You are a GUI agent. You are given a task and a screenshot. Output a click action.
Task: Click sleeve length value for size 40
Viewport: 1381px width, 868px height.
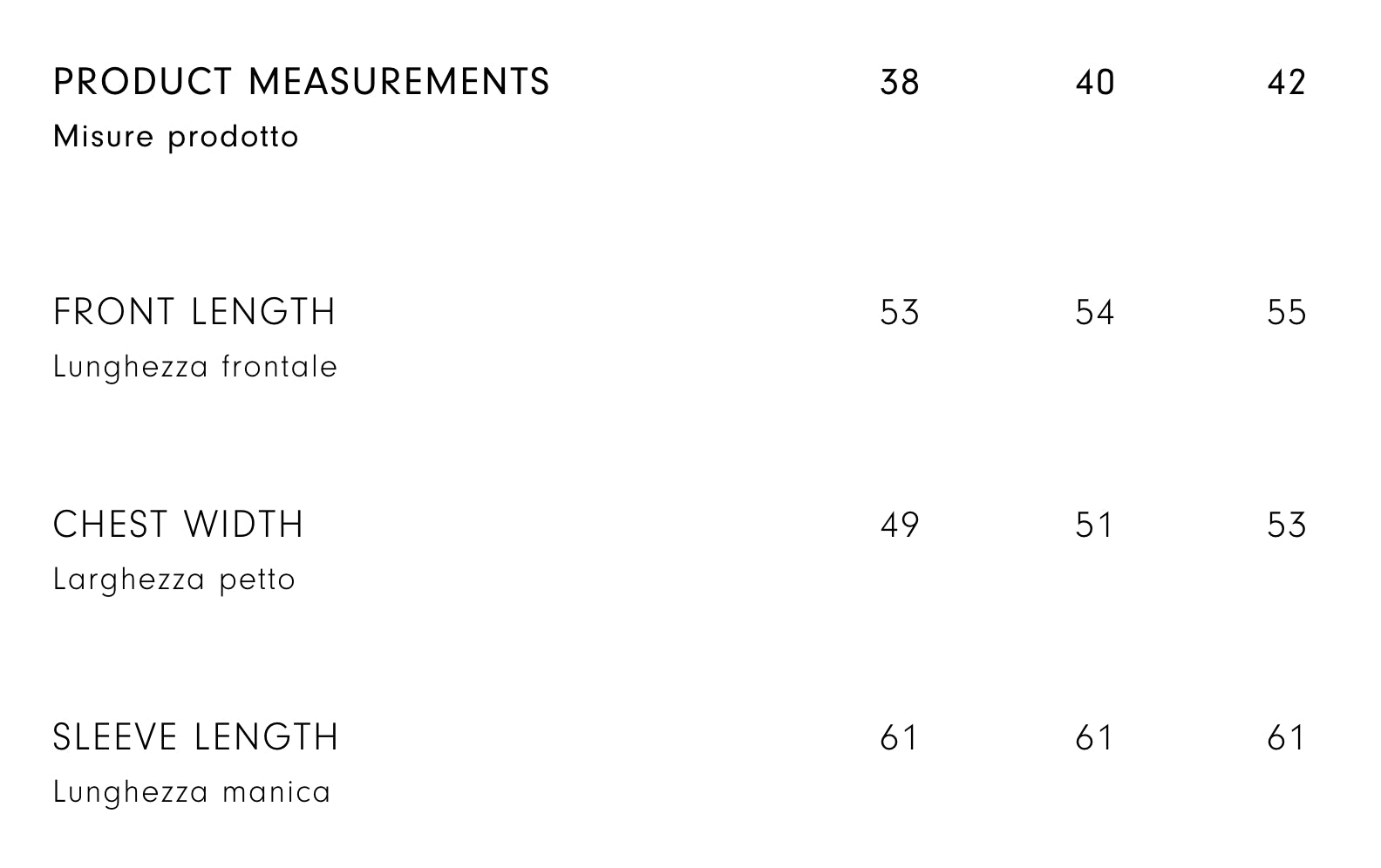1094,738
